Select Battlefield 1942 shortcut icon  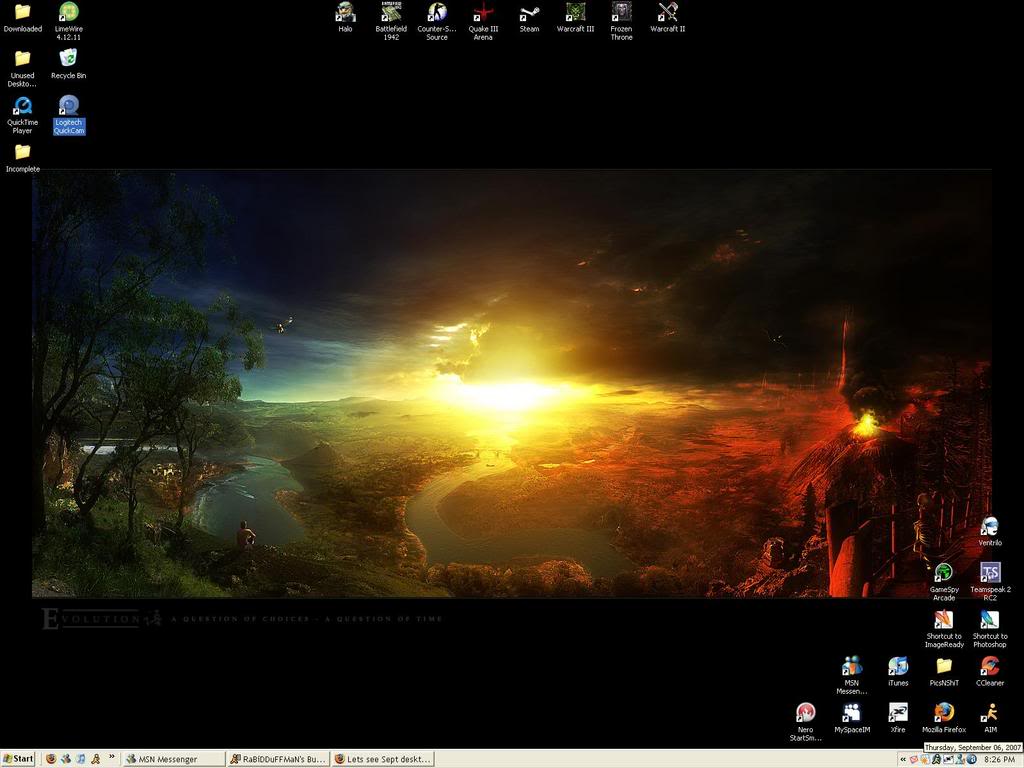pyautogui.click(x=391, y=22)
